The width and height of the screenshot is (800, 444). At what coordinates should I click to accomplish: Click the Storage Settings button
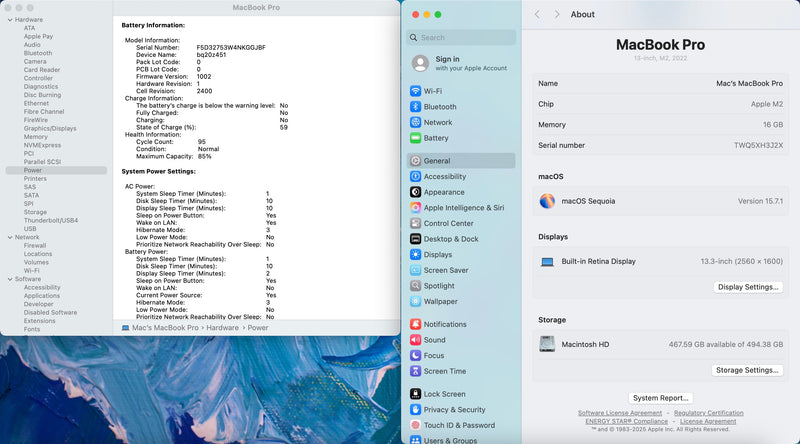[x=747, y=370]
